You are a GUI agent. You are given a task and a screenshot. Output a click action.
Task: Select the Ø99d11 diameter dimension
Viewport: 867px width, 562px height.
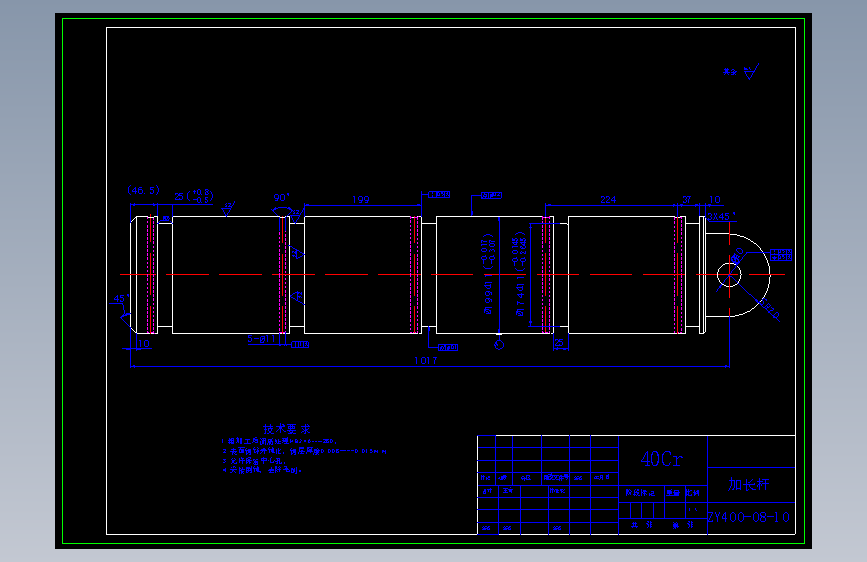[x=488, y=274]
